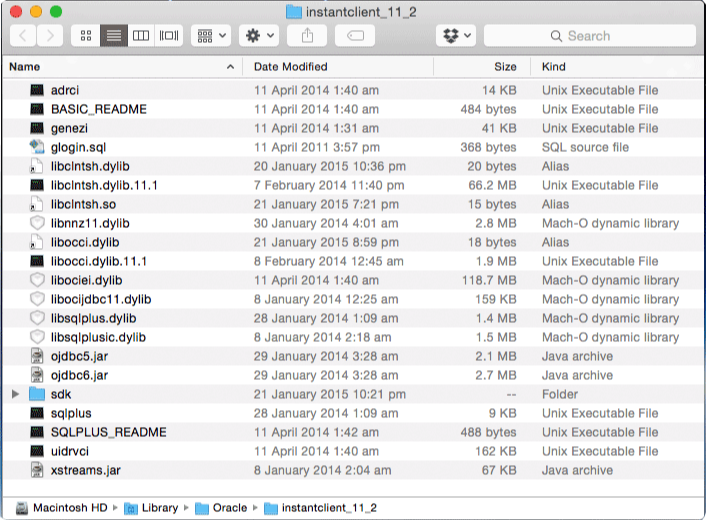The height and width of the screenshot is (520, 706).
Task: Go forward to next folder
Action: pyautogui.click(x=50, y=36)
